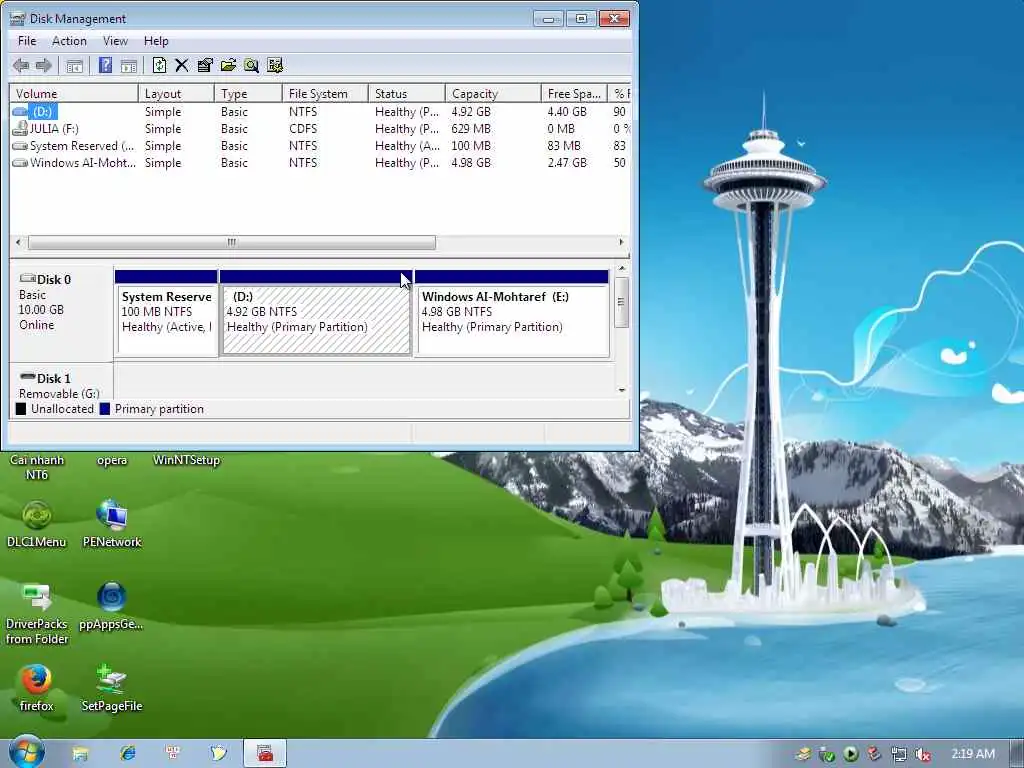Open the View menu
1024x768 pixels.
point(115,41)
